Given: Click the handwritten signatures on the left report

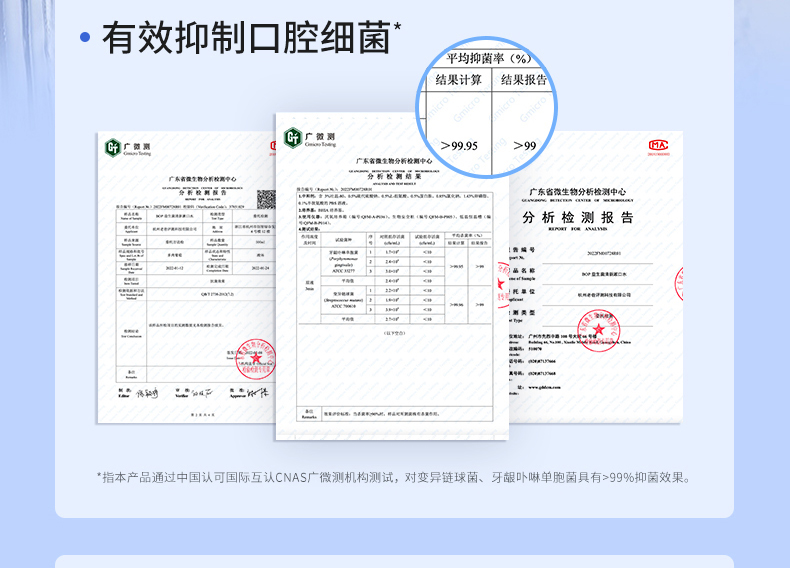Looking at the screenshot, I should pyautogui.click(x=194, y=393).
